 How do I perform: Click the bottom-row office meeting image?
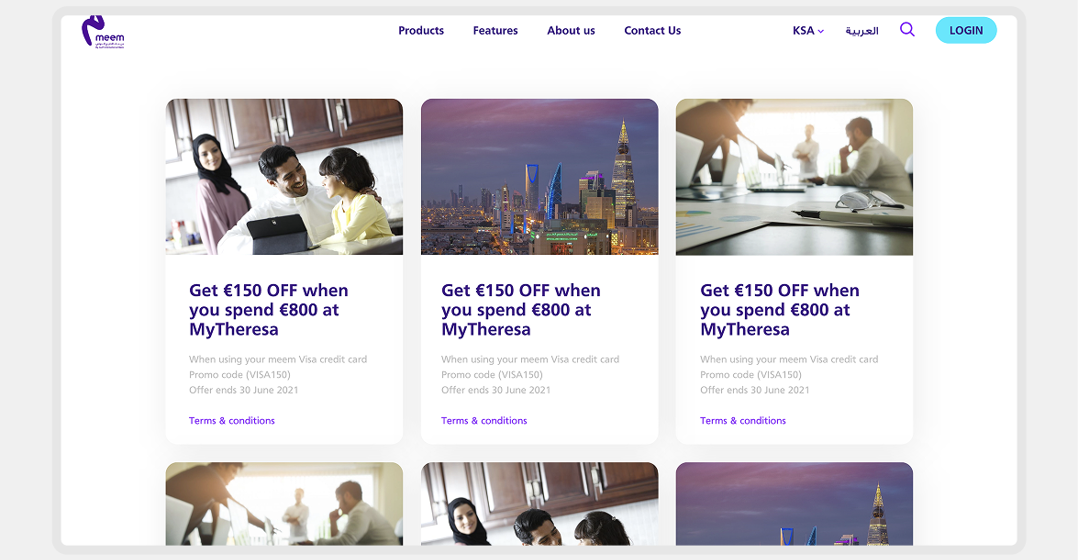coord(284,503)
